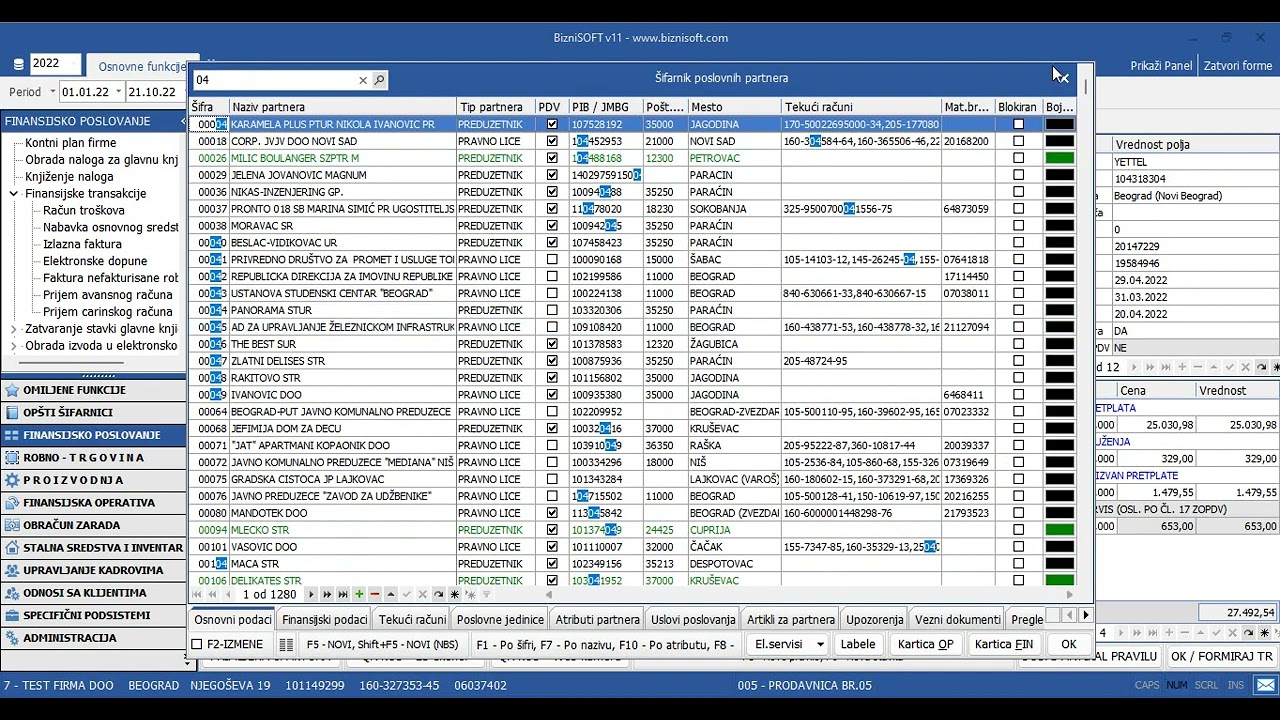Image resolution: width=1280 pixels, height=720 pixels.
Task: Open the SPECIFIČNI PODSISTEMI module
Action: (x=93, y=615)
